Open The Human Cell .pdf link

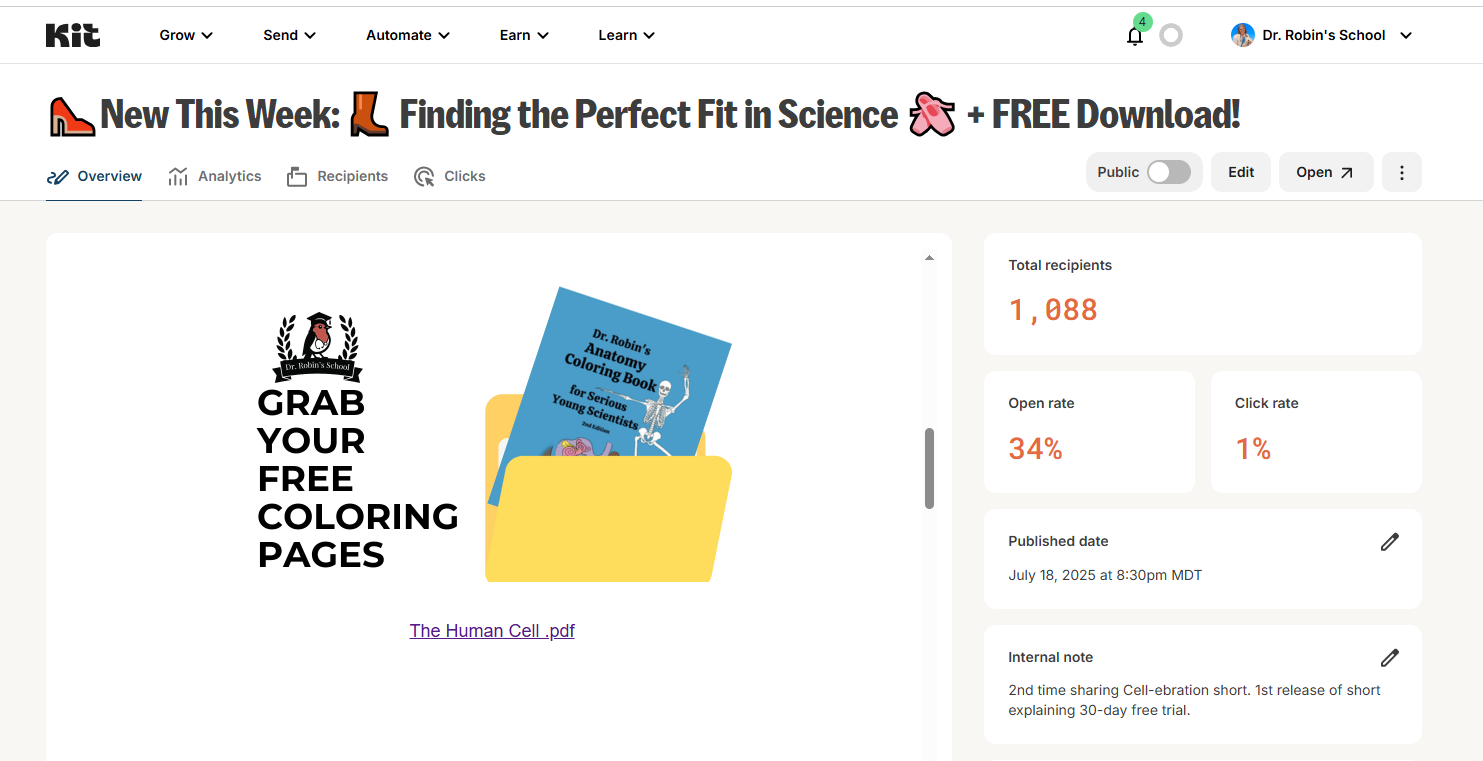point(492,631)
